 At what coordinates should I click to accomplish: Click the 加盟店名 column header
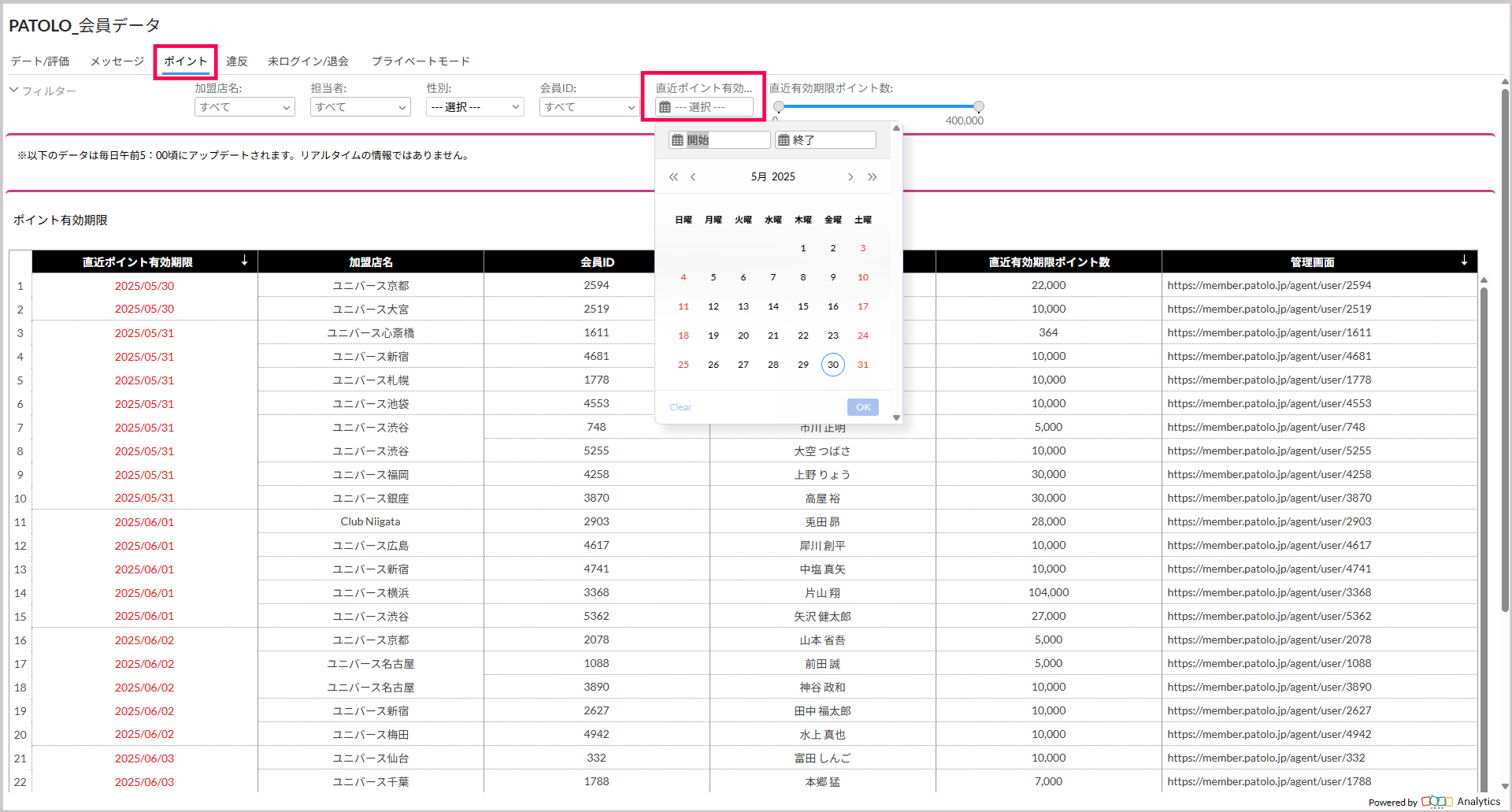coord(371,261)
